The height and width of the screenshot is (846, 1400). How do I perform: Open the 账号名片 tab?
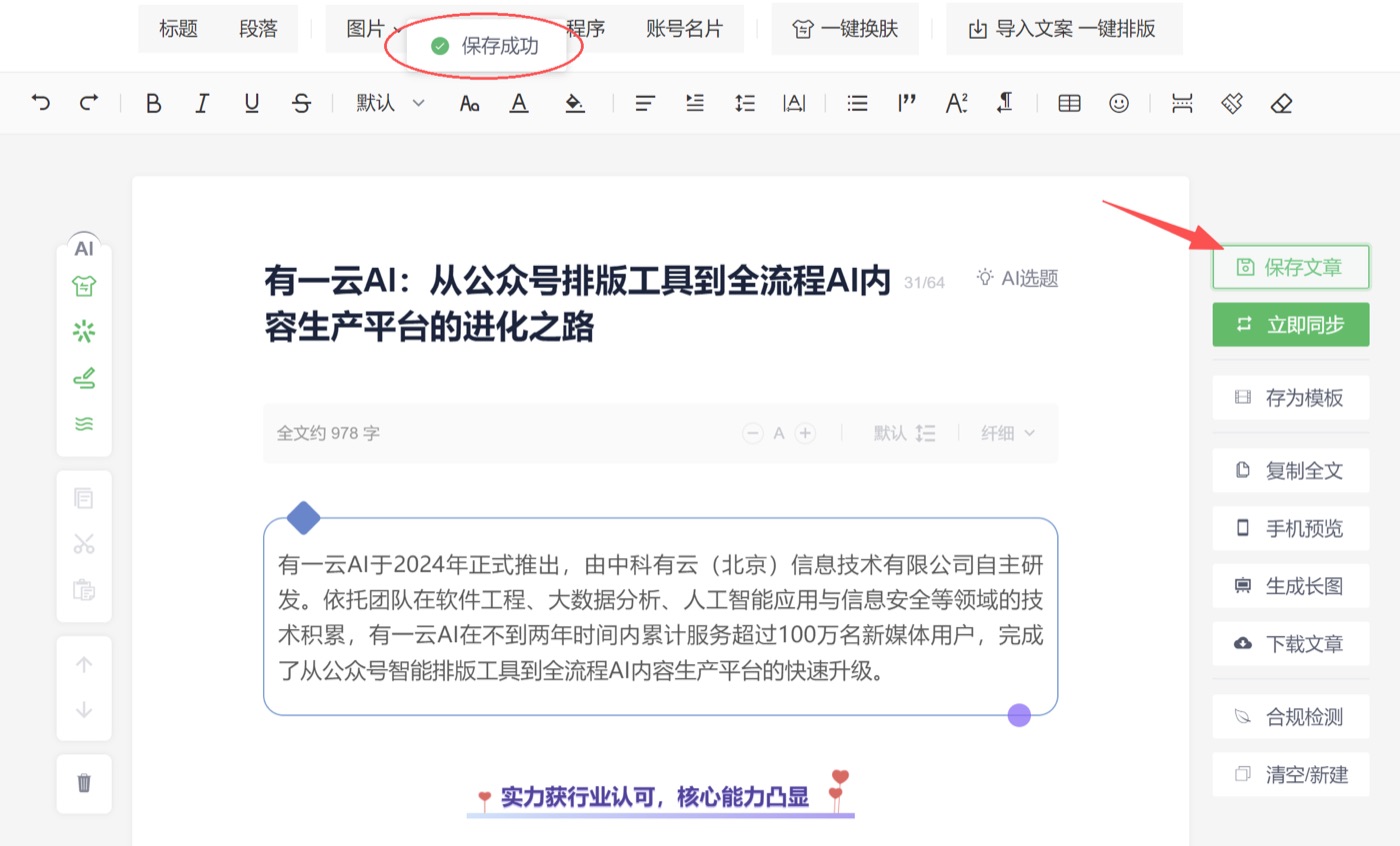coord(684,29)
